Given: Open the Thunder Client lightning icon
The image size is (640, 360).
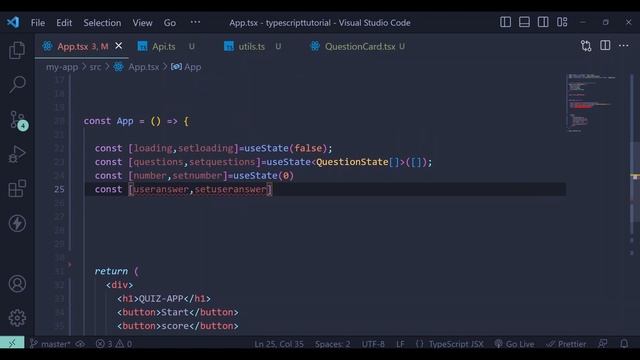Looking at the screenshot, I should coord(17,223).
